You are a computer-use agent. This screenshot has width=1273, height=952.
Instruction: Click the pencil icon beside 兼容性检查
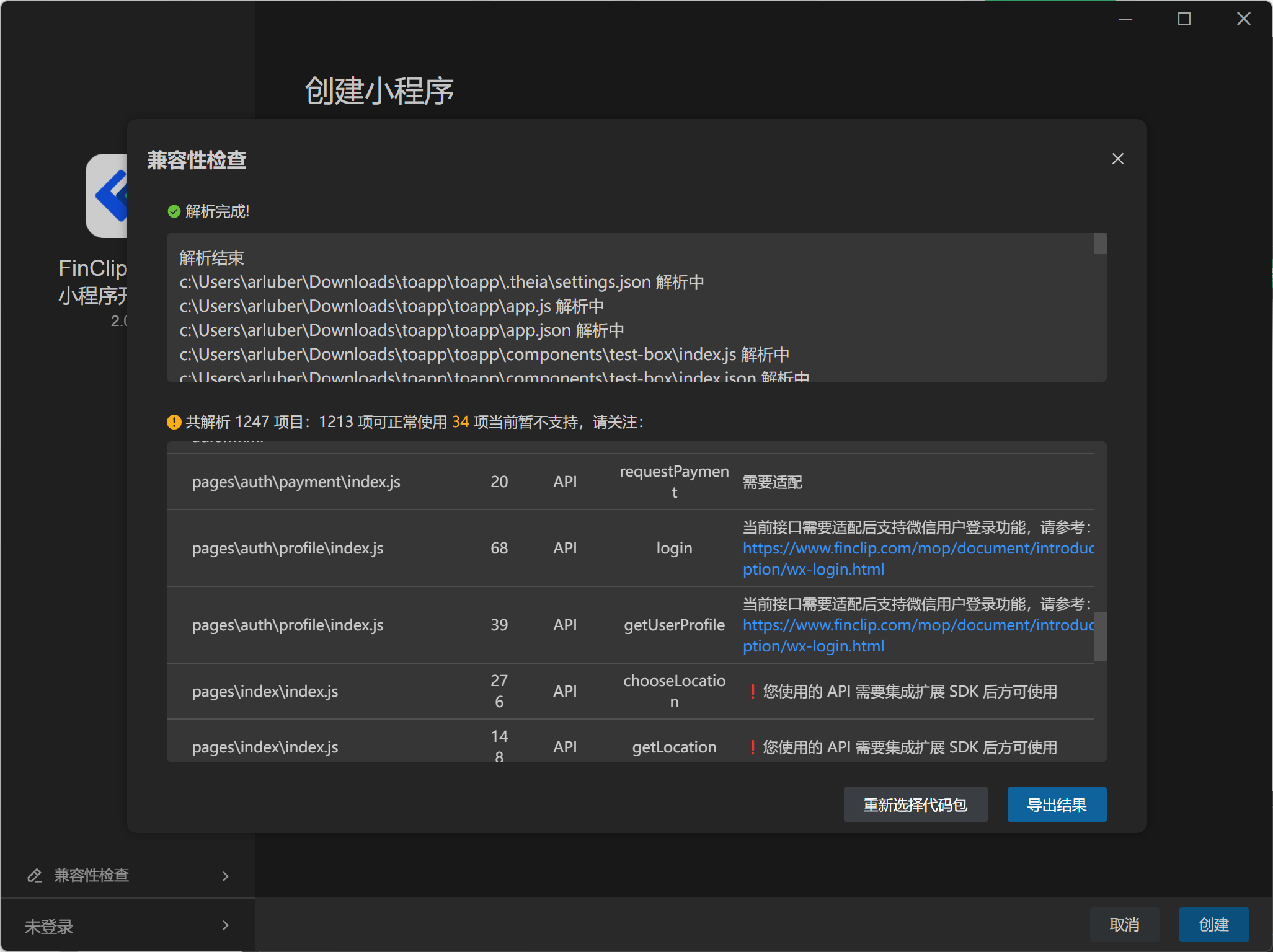click(35, 875)
